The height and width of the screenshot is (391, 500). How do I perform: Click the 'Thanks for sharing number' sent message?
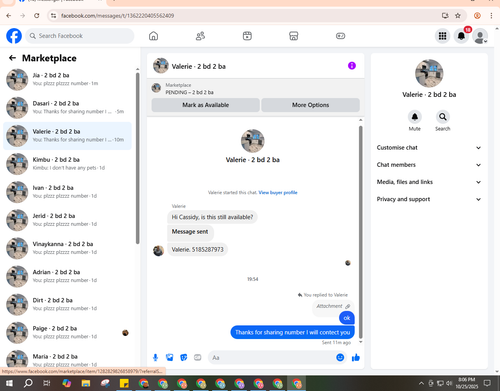click(x=292, y=332)
